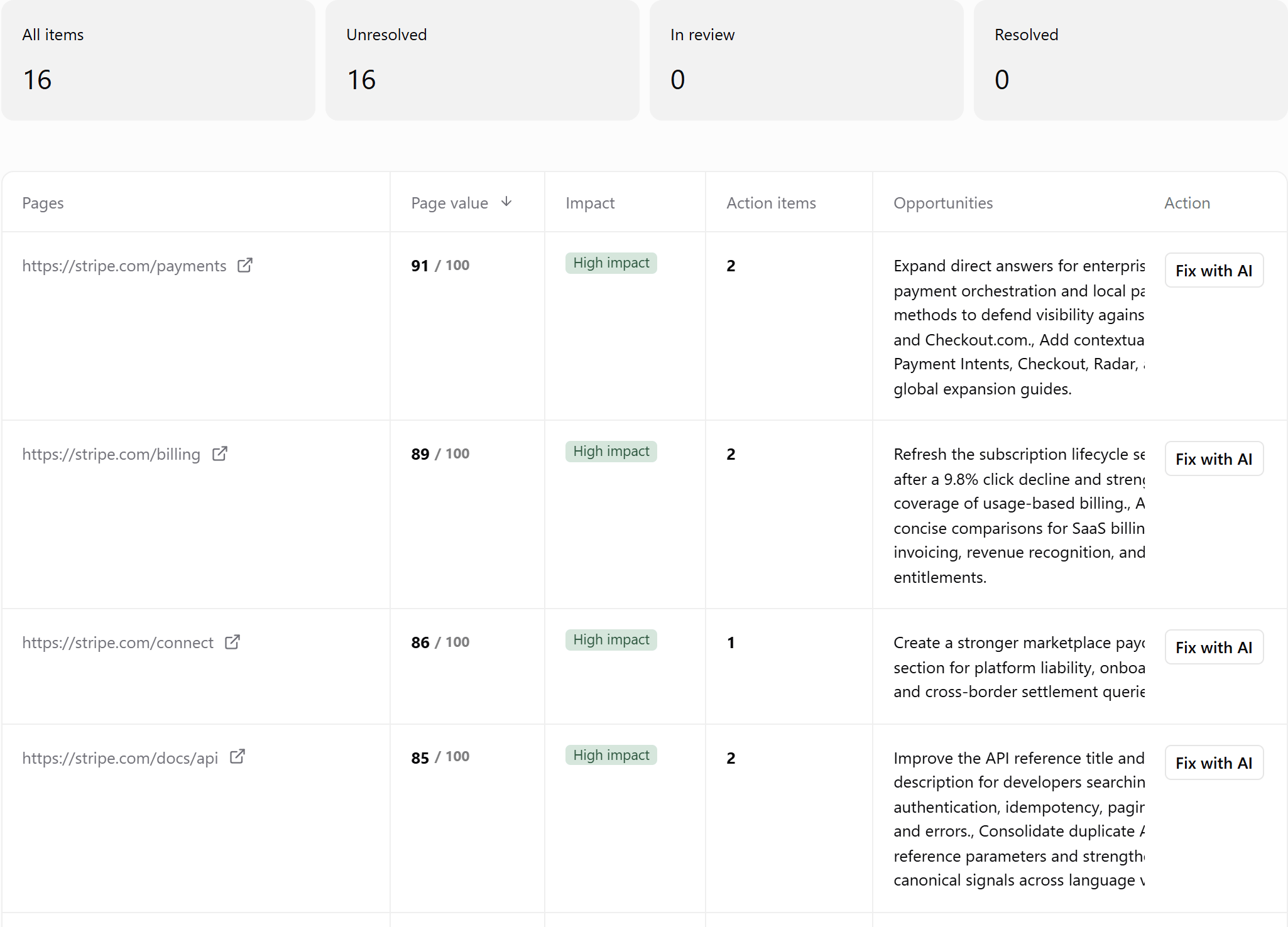Click High impact badge in payments row

[611, 263]
